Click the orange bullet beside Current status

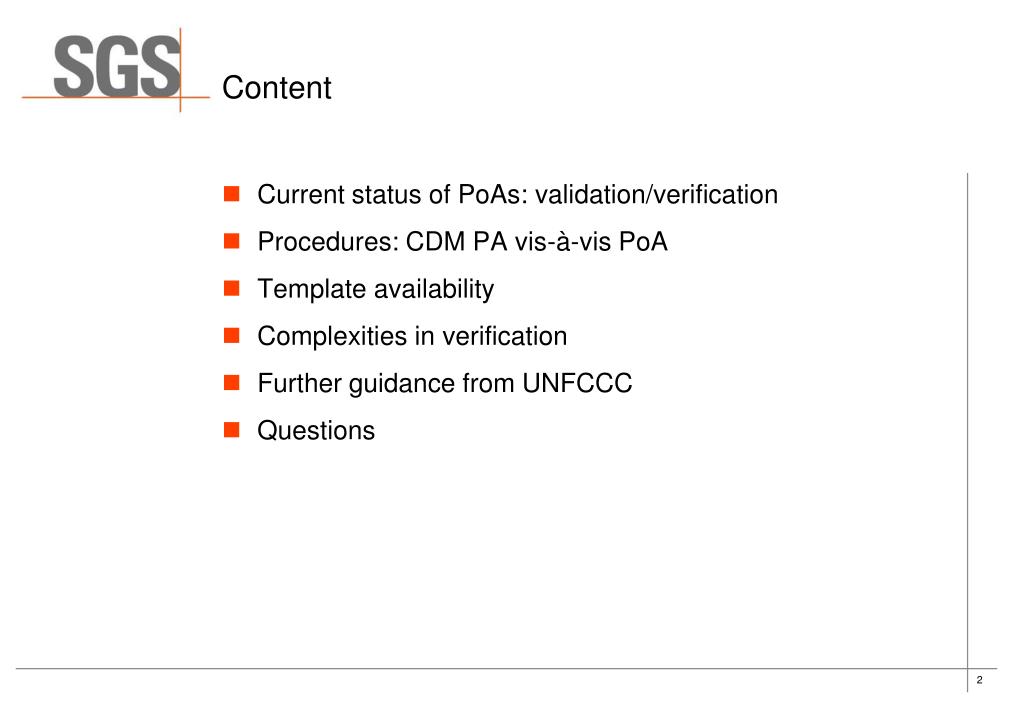pyautogui.click(x=232, y=194)
